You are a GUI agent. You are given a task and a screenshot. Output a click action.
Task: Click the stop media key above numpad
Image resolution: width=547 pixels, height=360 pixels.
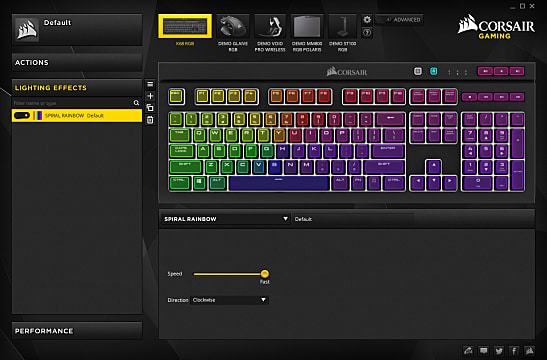point(470,97)
